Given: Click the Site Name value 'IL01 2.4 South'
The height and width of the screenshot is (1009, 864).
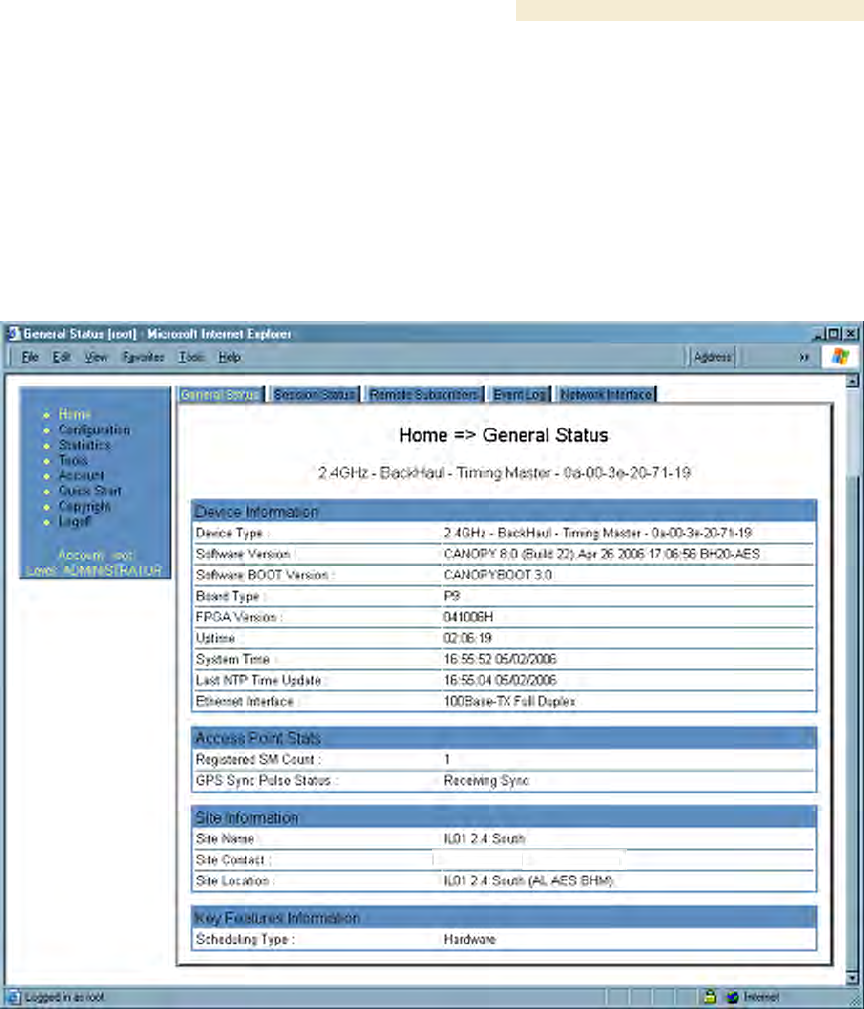Looking at the screenshot, I should (484, 838).
